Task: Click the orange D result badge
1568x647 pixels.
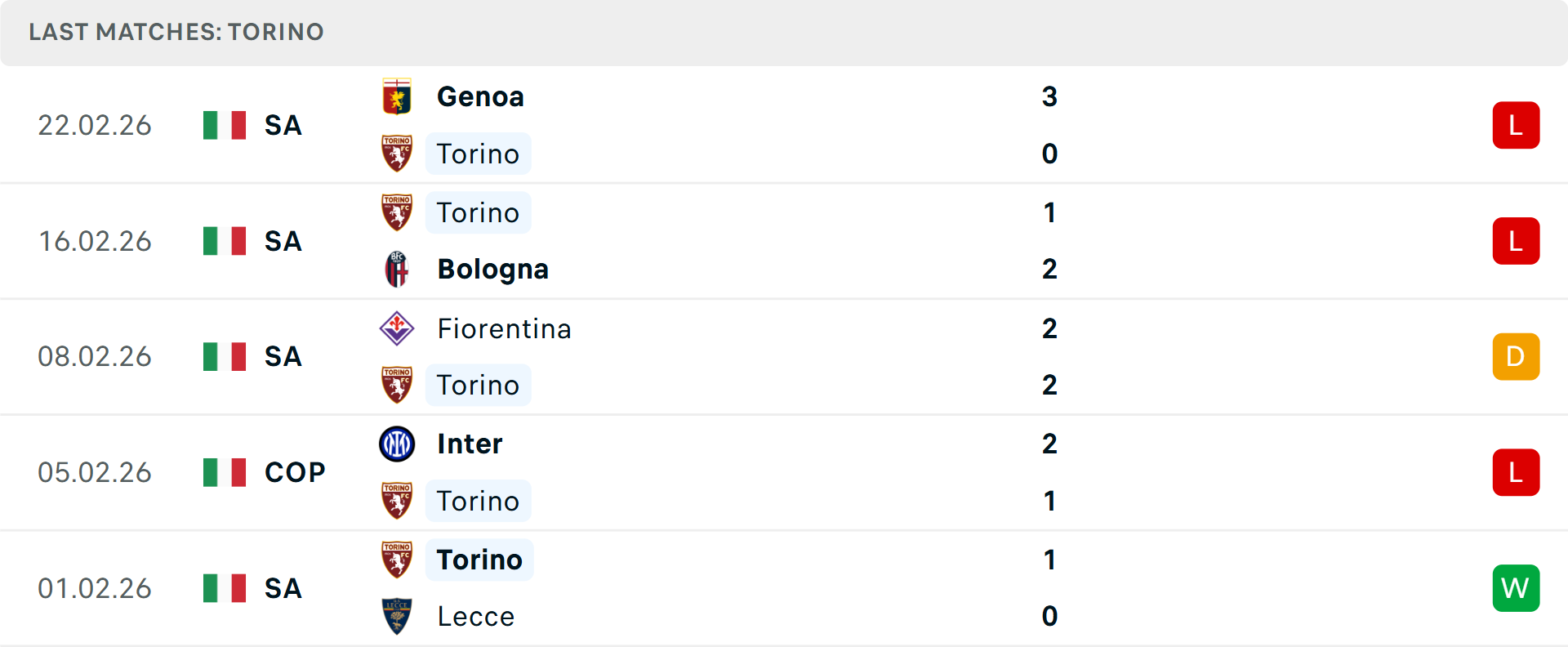Action: (1516, 357)
